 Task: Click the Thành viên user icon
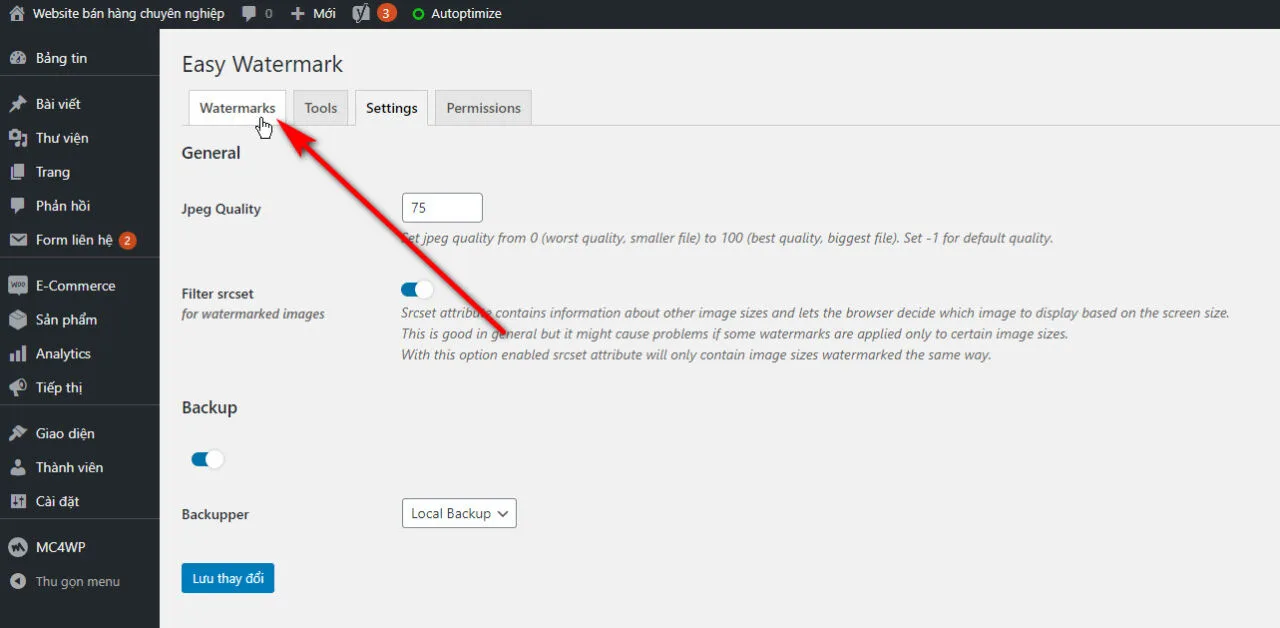pyautogui.click(x=18, y=468)
